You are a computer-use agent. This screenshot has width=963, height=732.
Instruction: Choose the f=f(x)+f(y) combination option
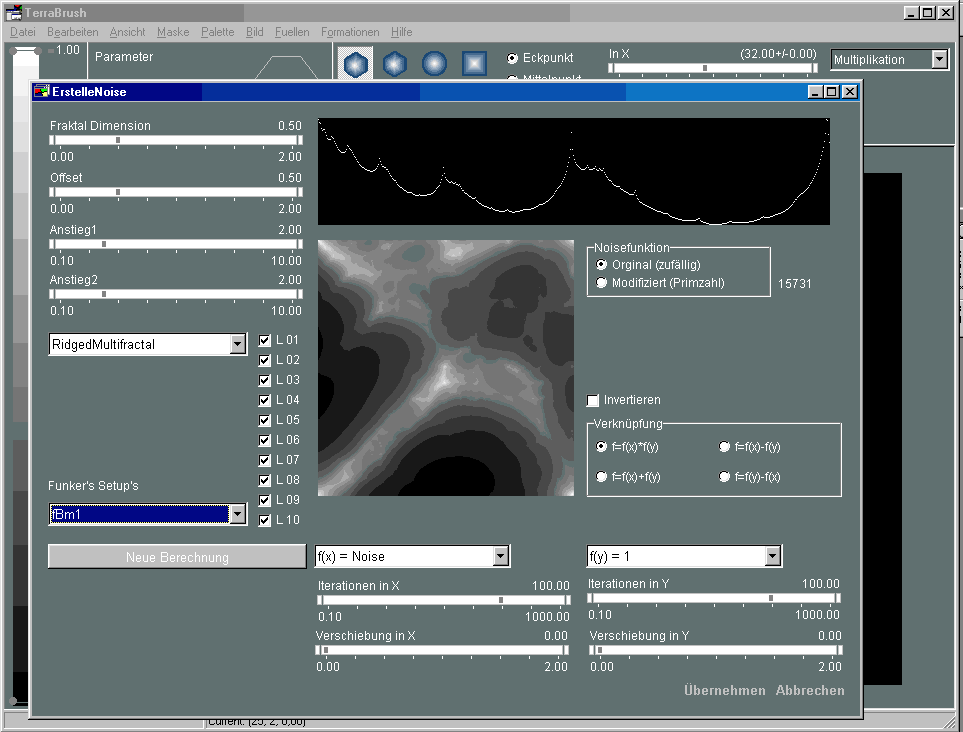point(602,477)
